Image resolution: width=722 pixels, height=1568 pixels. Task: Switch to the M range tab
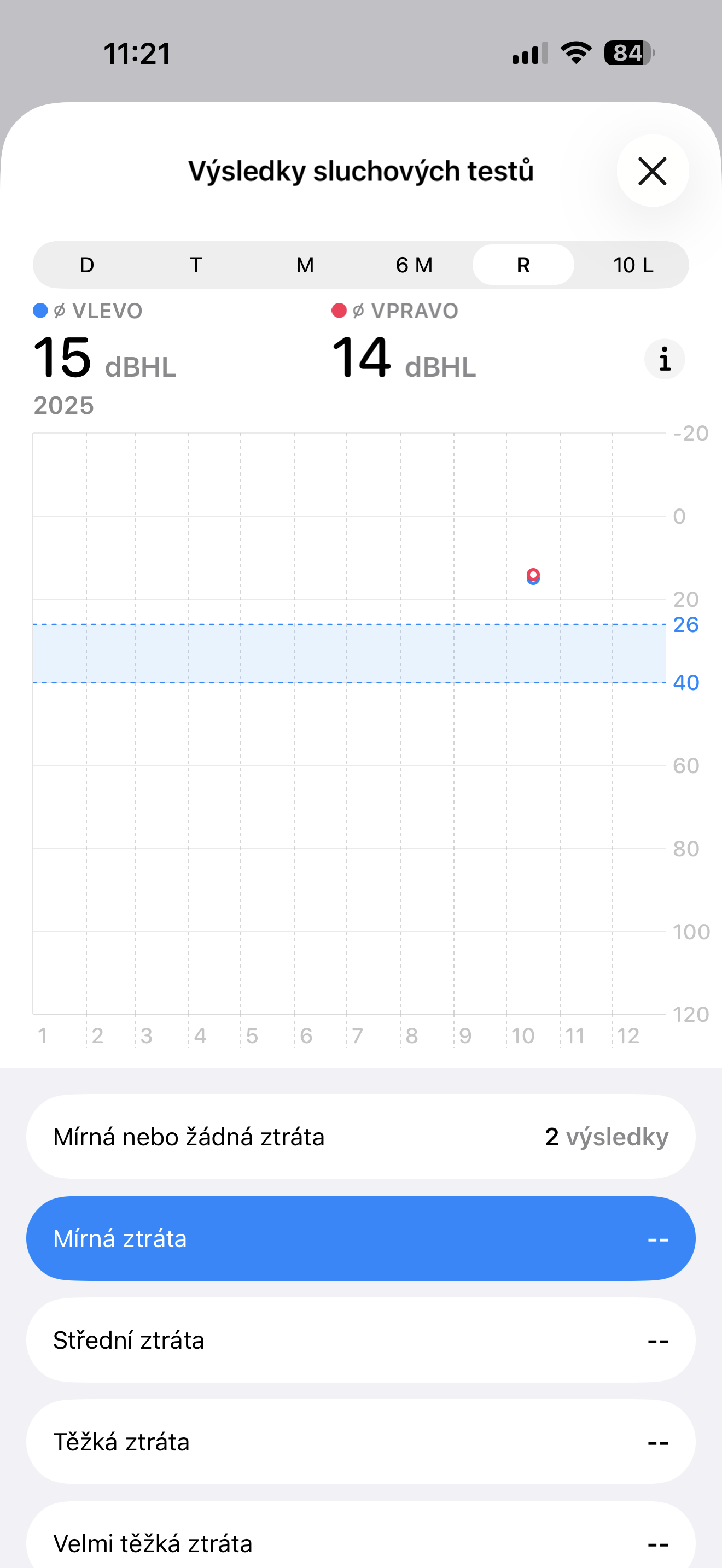pos(305,265)
